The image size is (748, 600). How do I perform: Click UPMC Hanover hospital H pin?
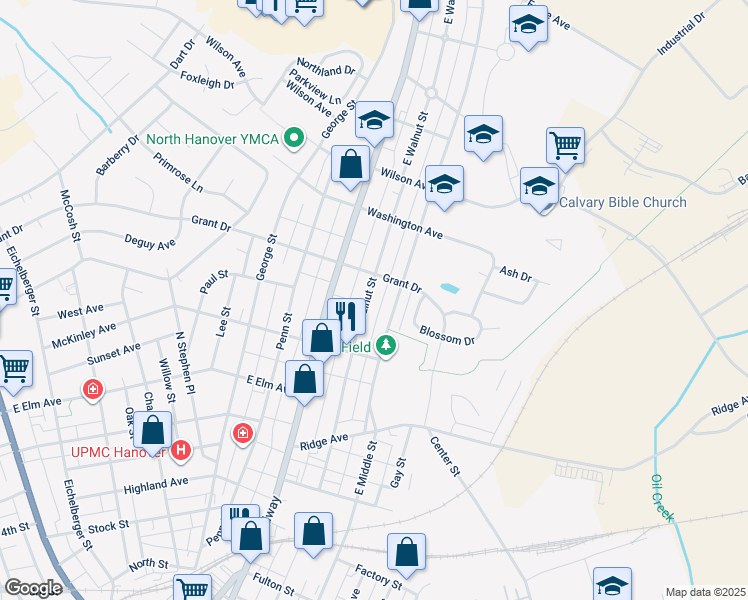181,450
